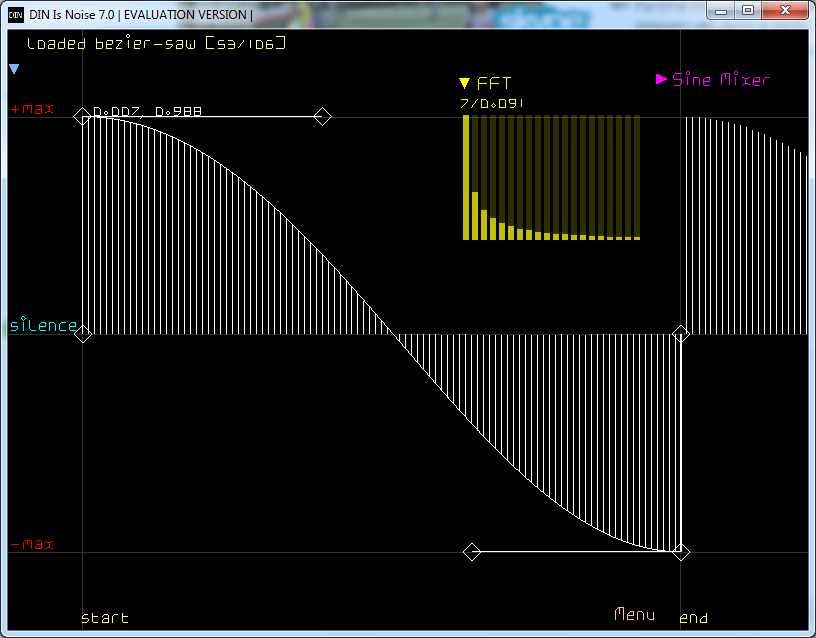The width and height of the screenshot is (816, 638).
Task: Click the yellow 'end' marker label
Action: (x=694, y=618)
